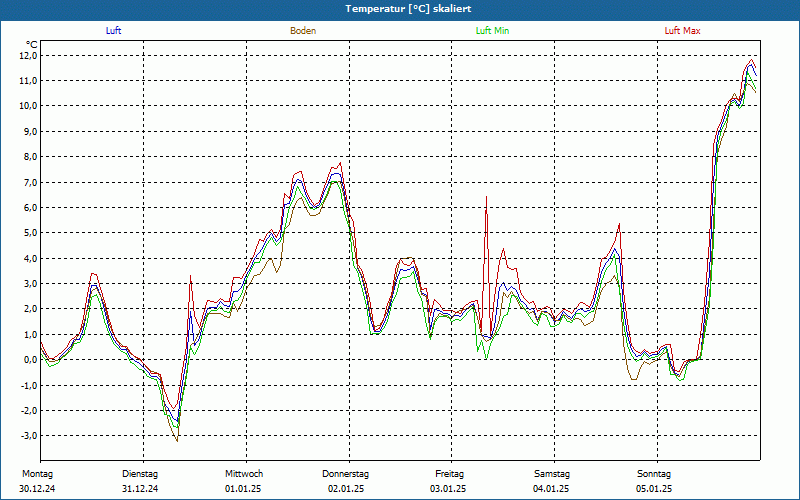
Task: Click the 'Luft Min' legend entry
Action: point(492,31)
